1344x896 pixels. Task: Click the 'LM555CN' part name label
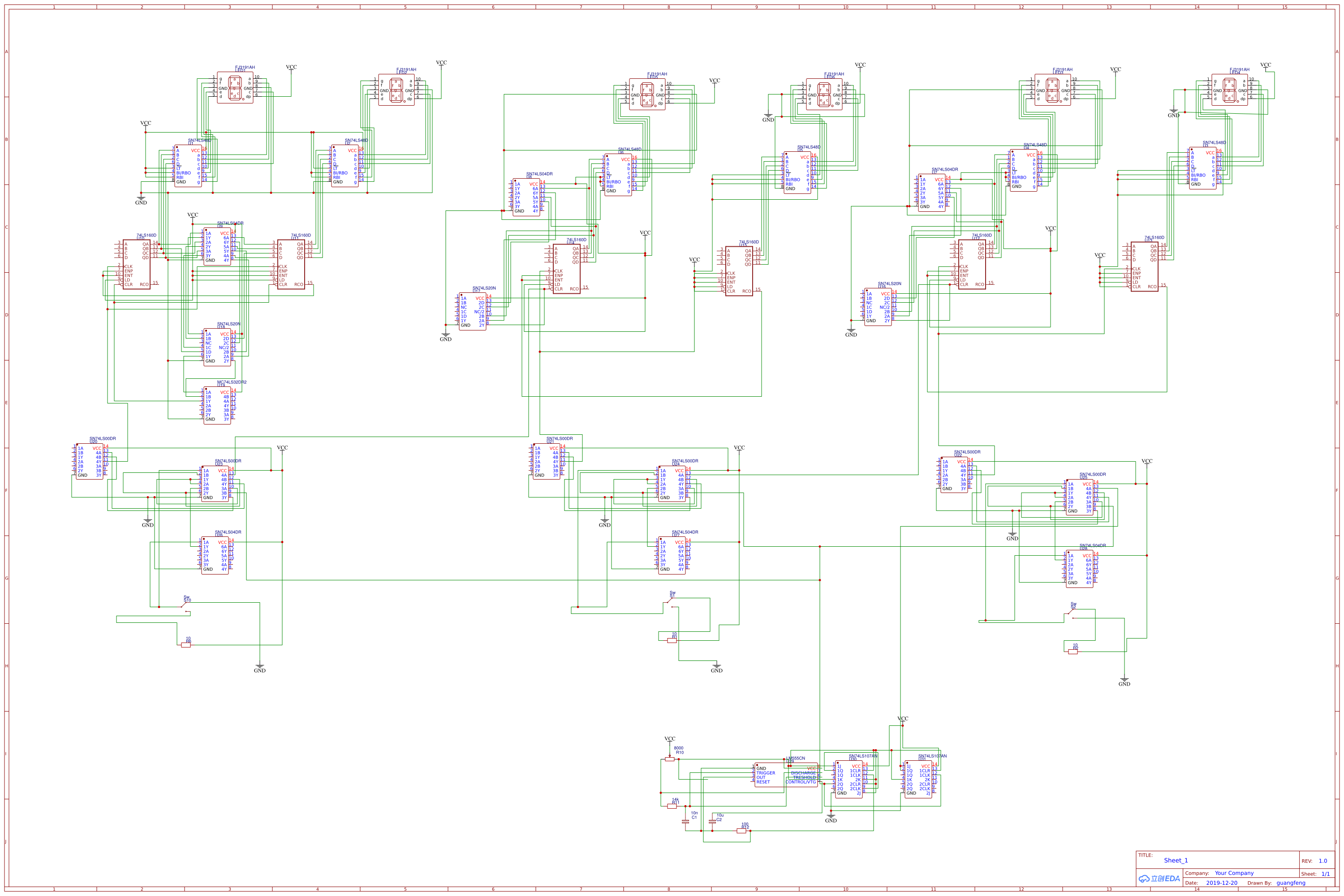(795, 758)
